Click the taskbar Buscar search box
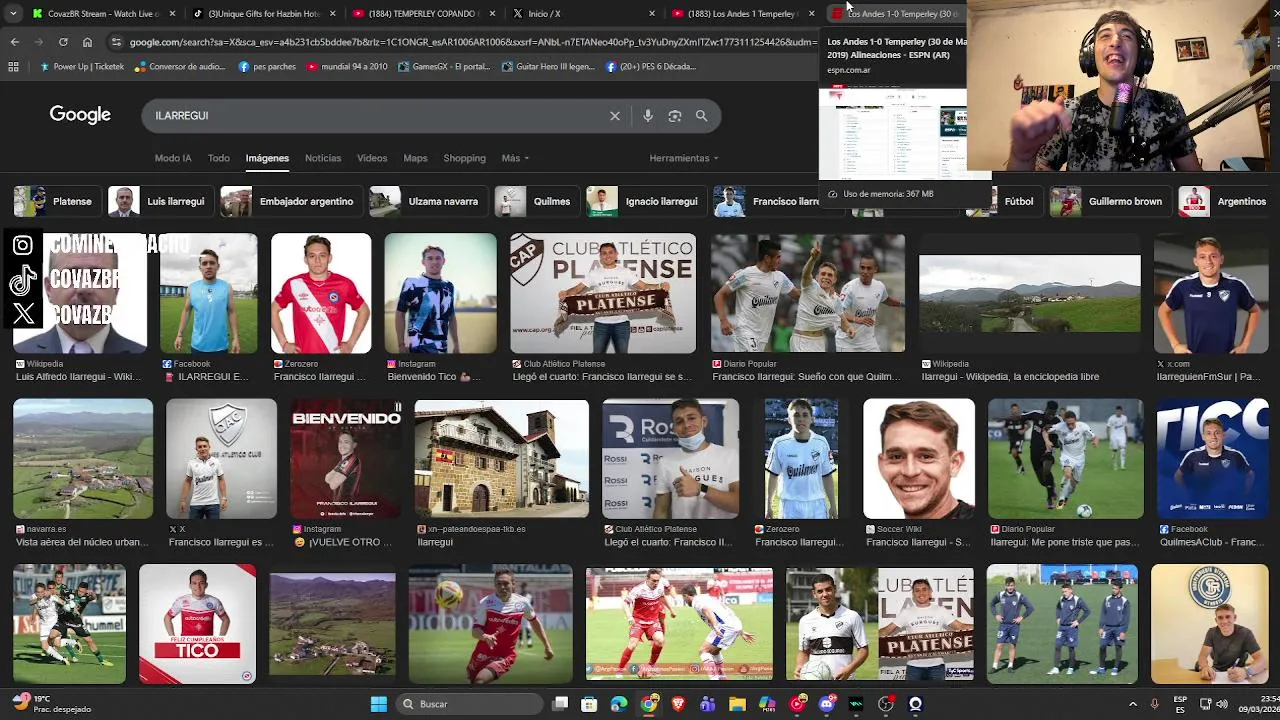Viewport: 1280px width, 720px height. (470, 704)
